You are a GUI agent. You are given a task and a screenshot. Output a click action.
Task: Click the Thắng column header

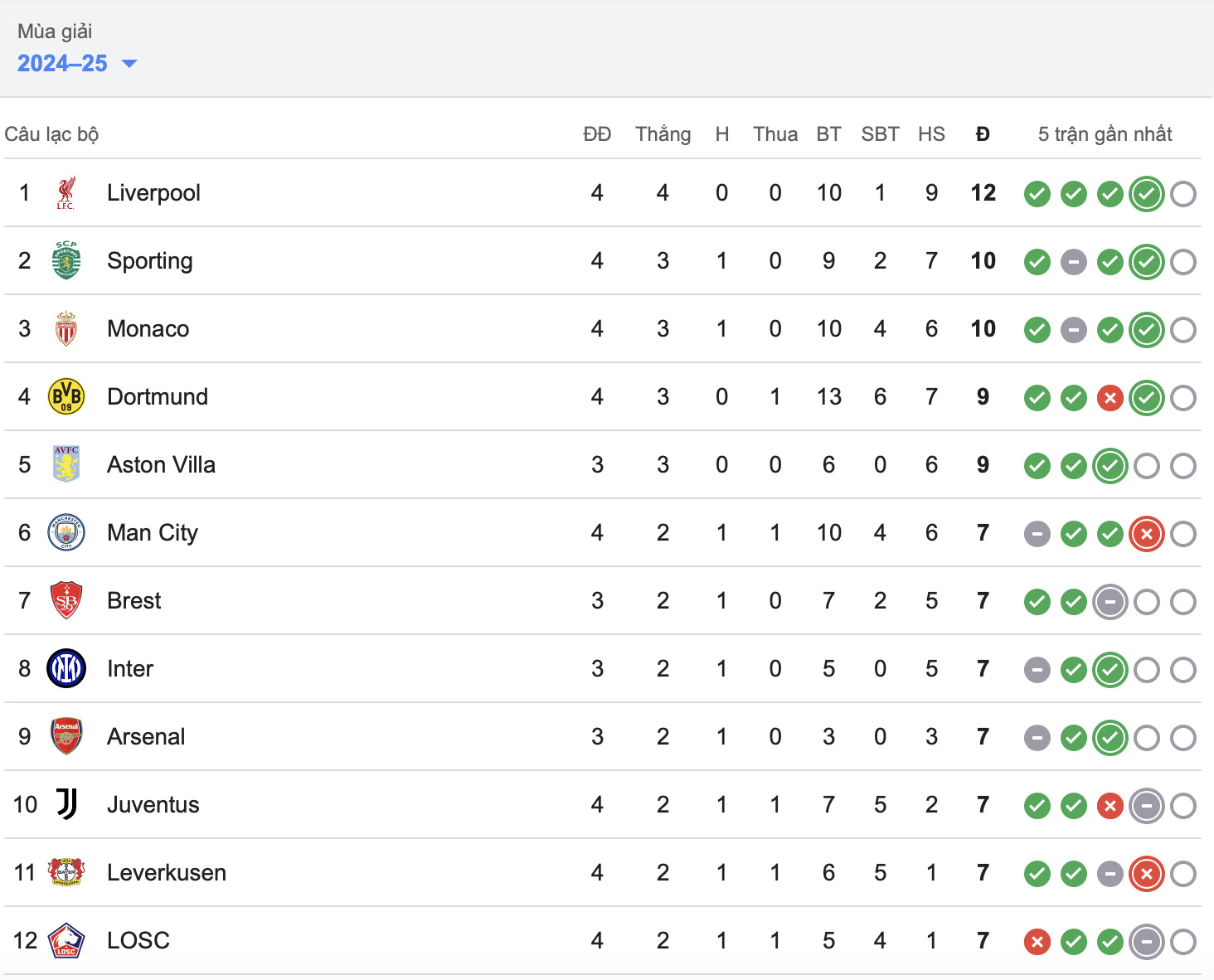663,134
